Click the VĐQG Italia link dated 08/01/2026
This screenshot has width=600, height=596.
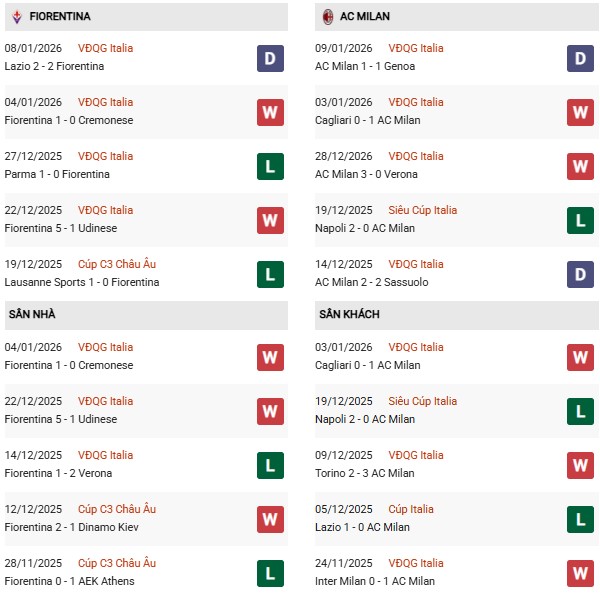pos(106,48)
